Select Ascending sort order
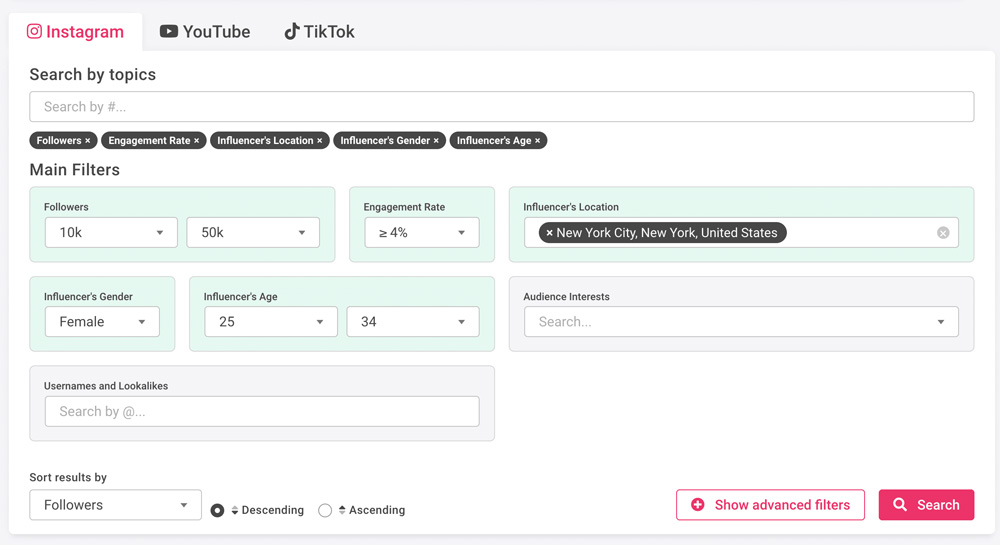Viewport: 1000px width, 545px height. (325, 510)
